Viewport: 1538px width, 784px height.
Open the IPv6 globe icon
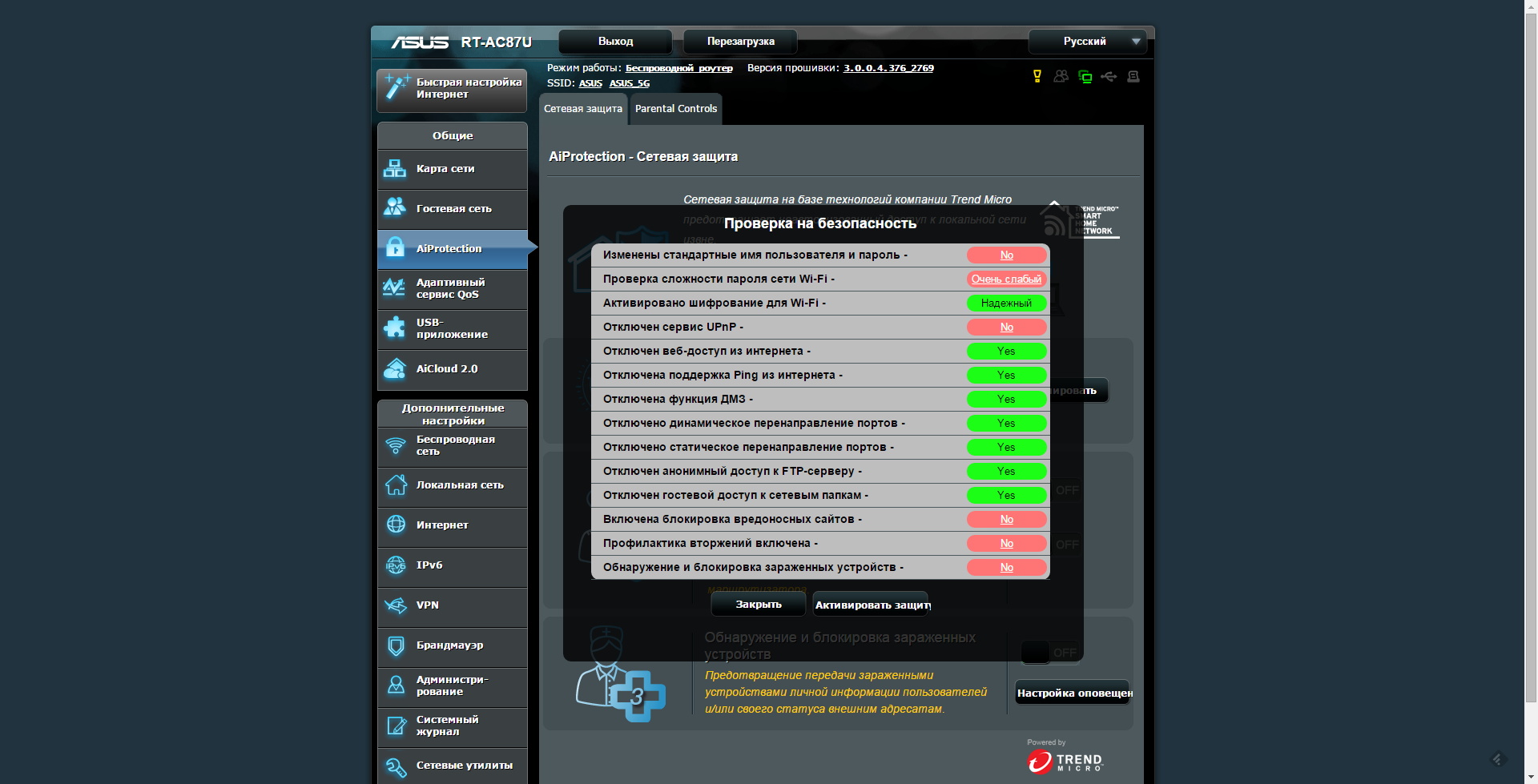point(396,565)
